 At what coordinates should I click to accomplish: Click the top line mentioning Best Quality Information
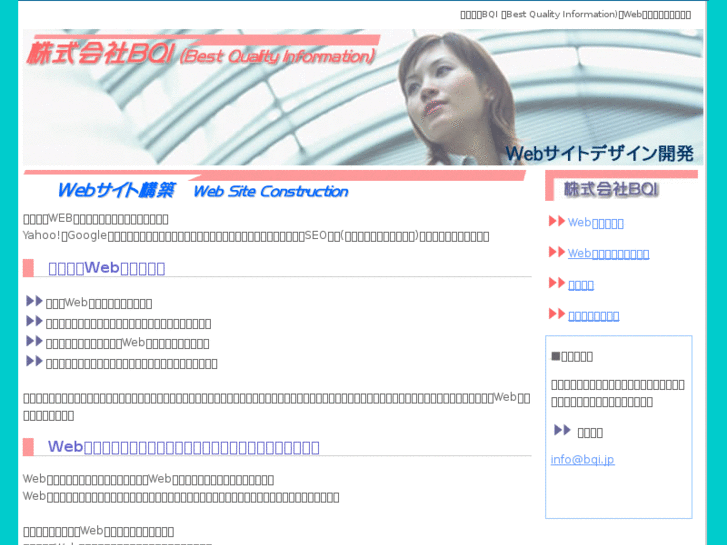(575, 15)
